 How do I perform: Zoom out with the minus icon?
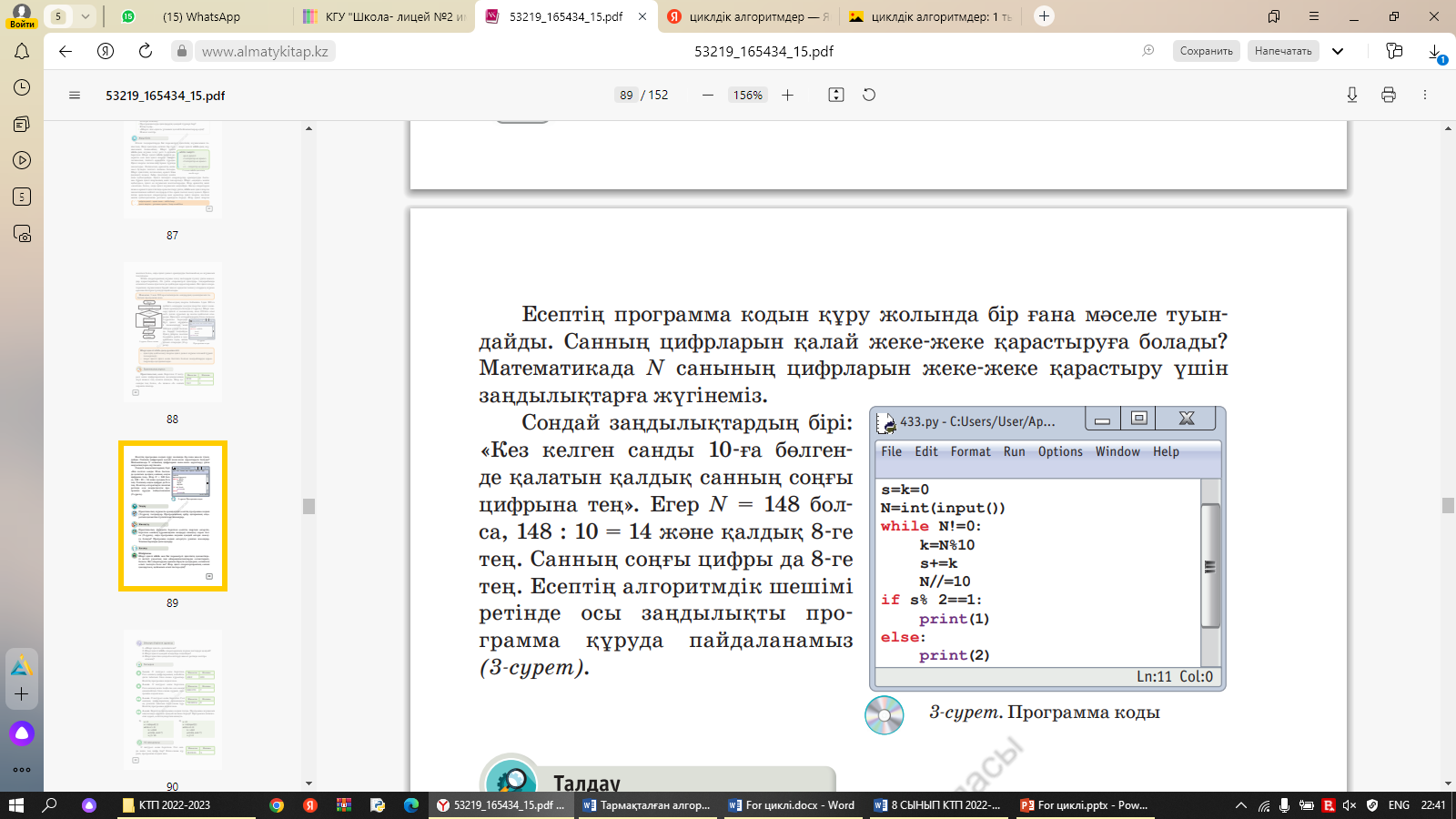(708, 95)
